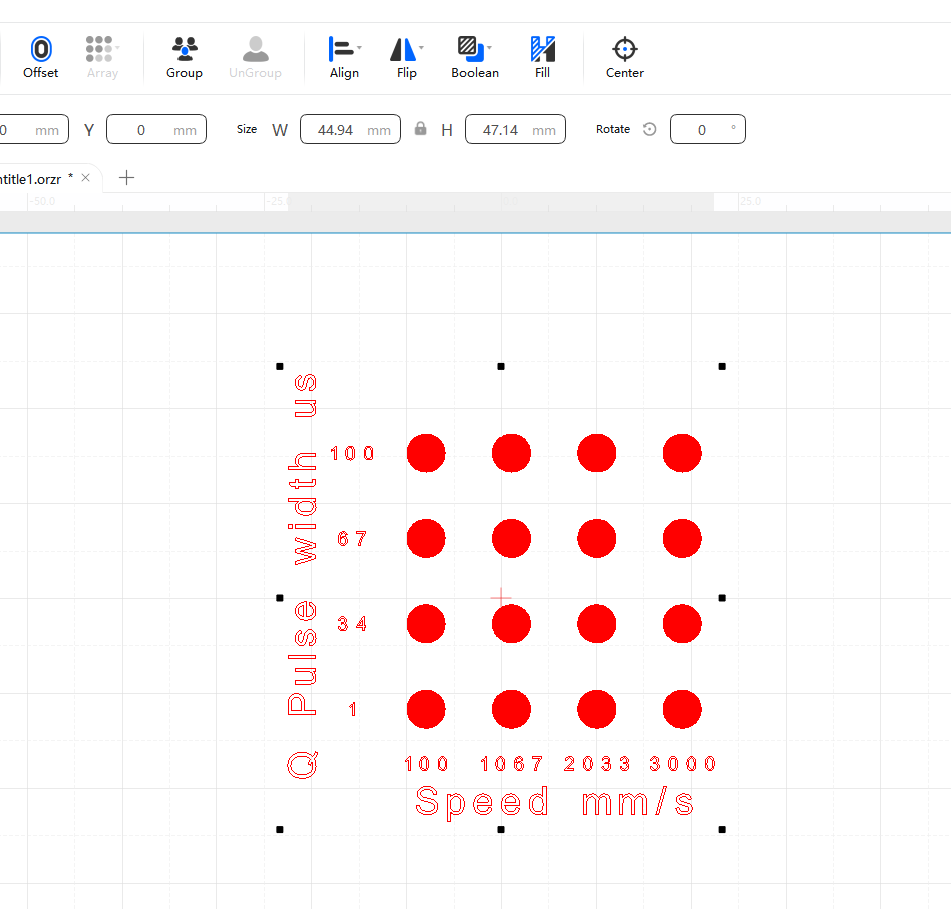Image resolution: width=951 pixels, height=909 pixels.
Task: Center the selection with the Center tool
Action: click(x=624, y=49)
